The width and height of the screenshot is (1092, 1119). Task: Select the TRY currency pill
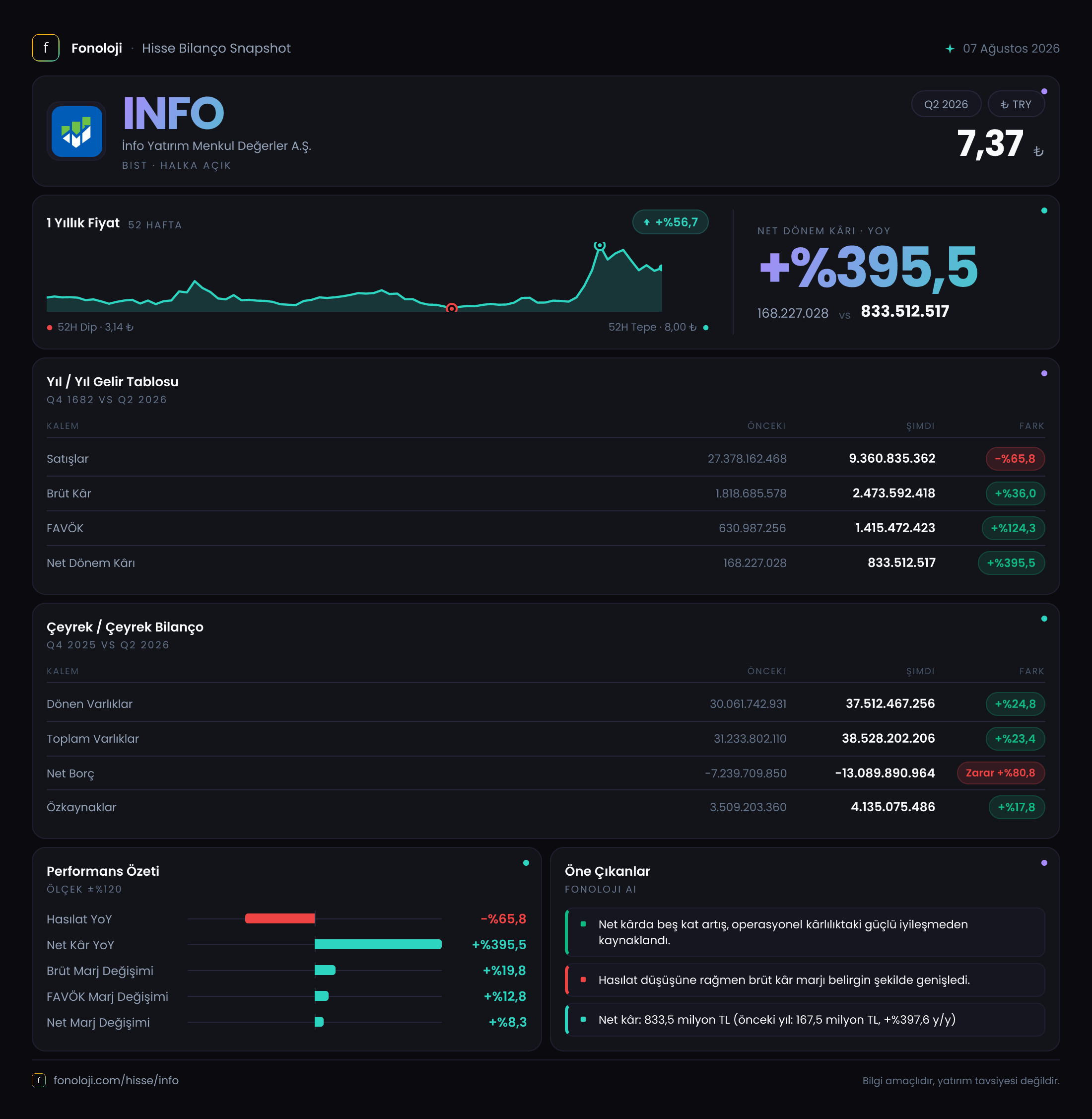1016,104
